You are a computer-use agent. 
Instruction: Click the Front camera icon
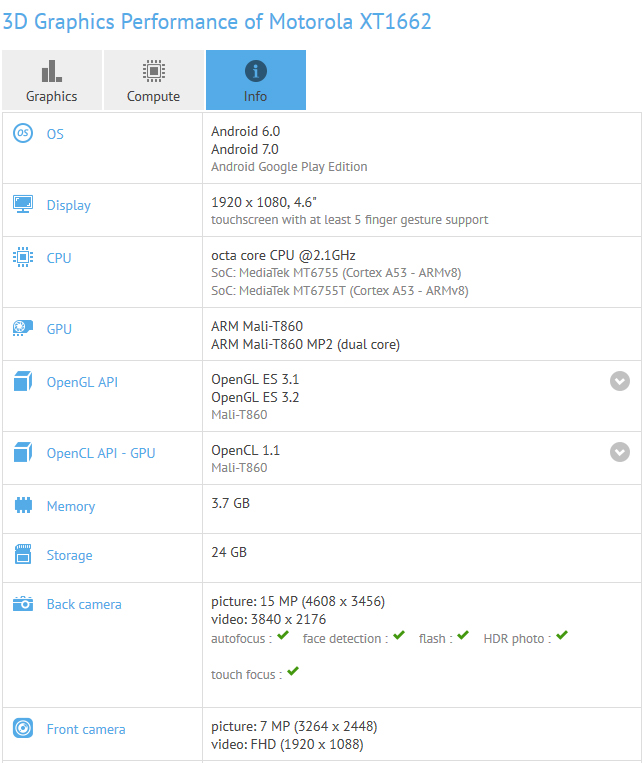[x=23, y=729]
